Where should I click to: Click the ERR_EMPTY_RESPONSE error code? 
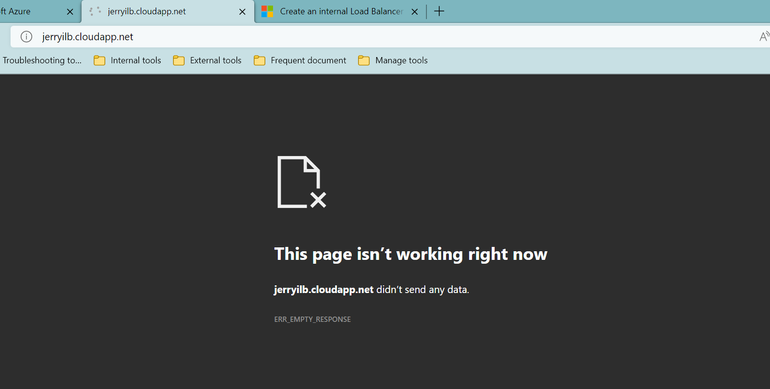pos(312,319)
